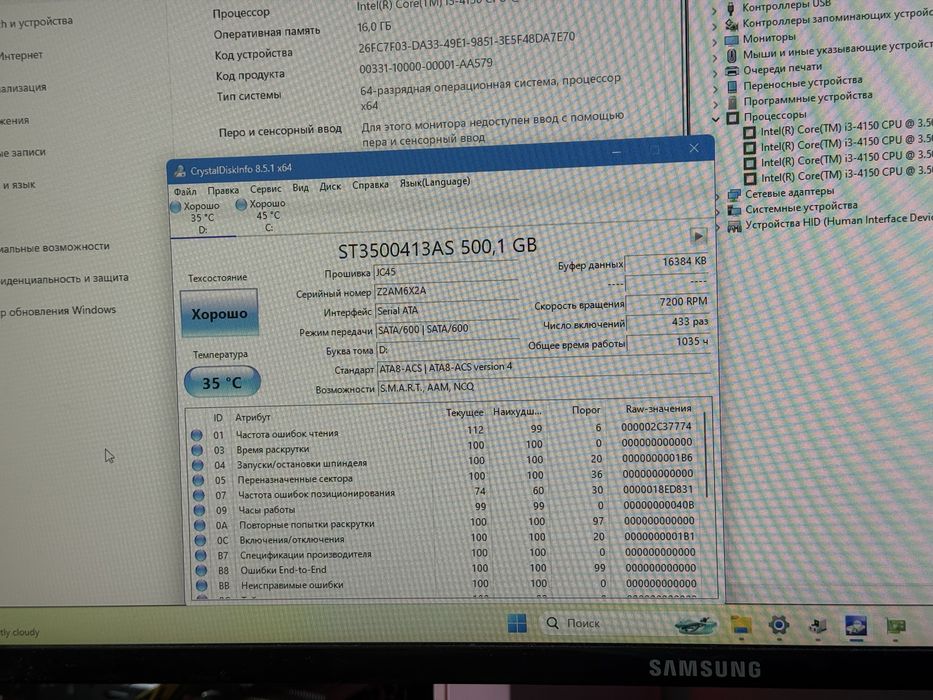Screen dimensions: 933x700
Task: Open the Windows Start menu
Action: pos(517,623)
